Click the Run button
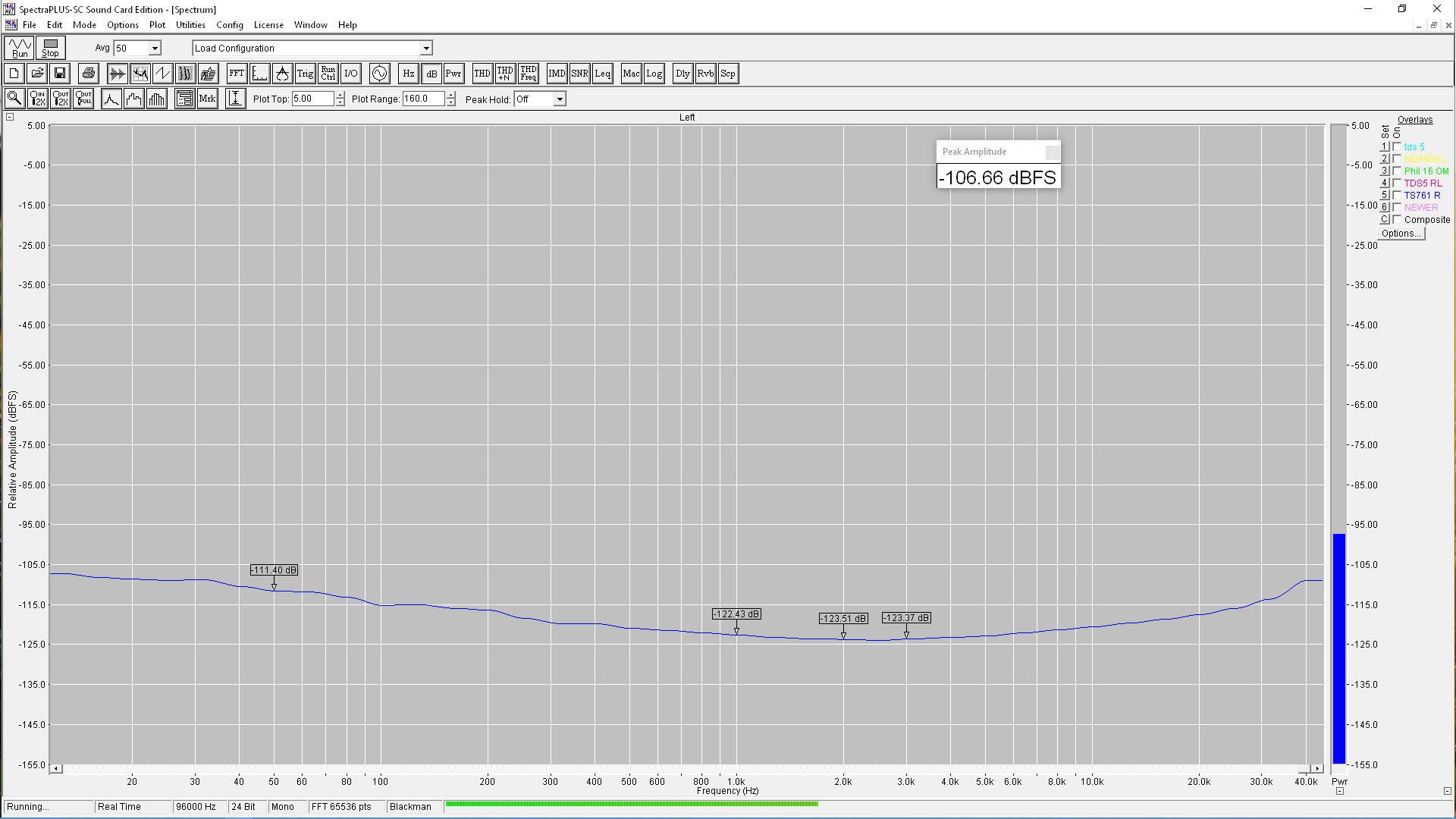 20,48
